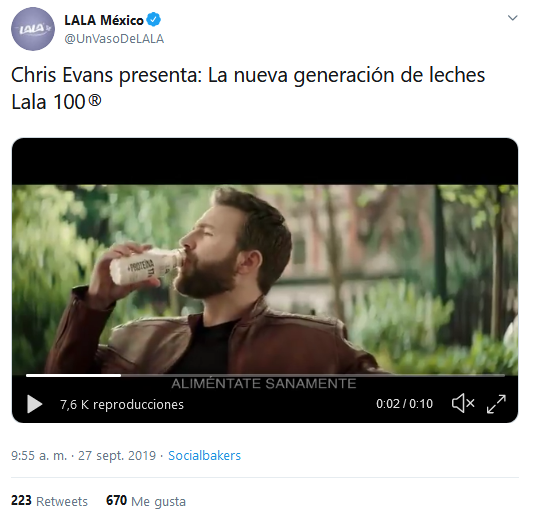Click the blue verified badge icon
Image resolution: width=533 pixels, height=520 pixels.
pyautogui.click(x=154, y=20)
